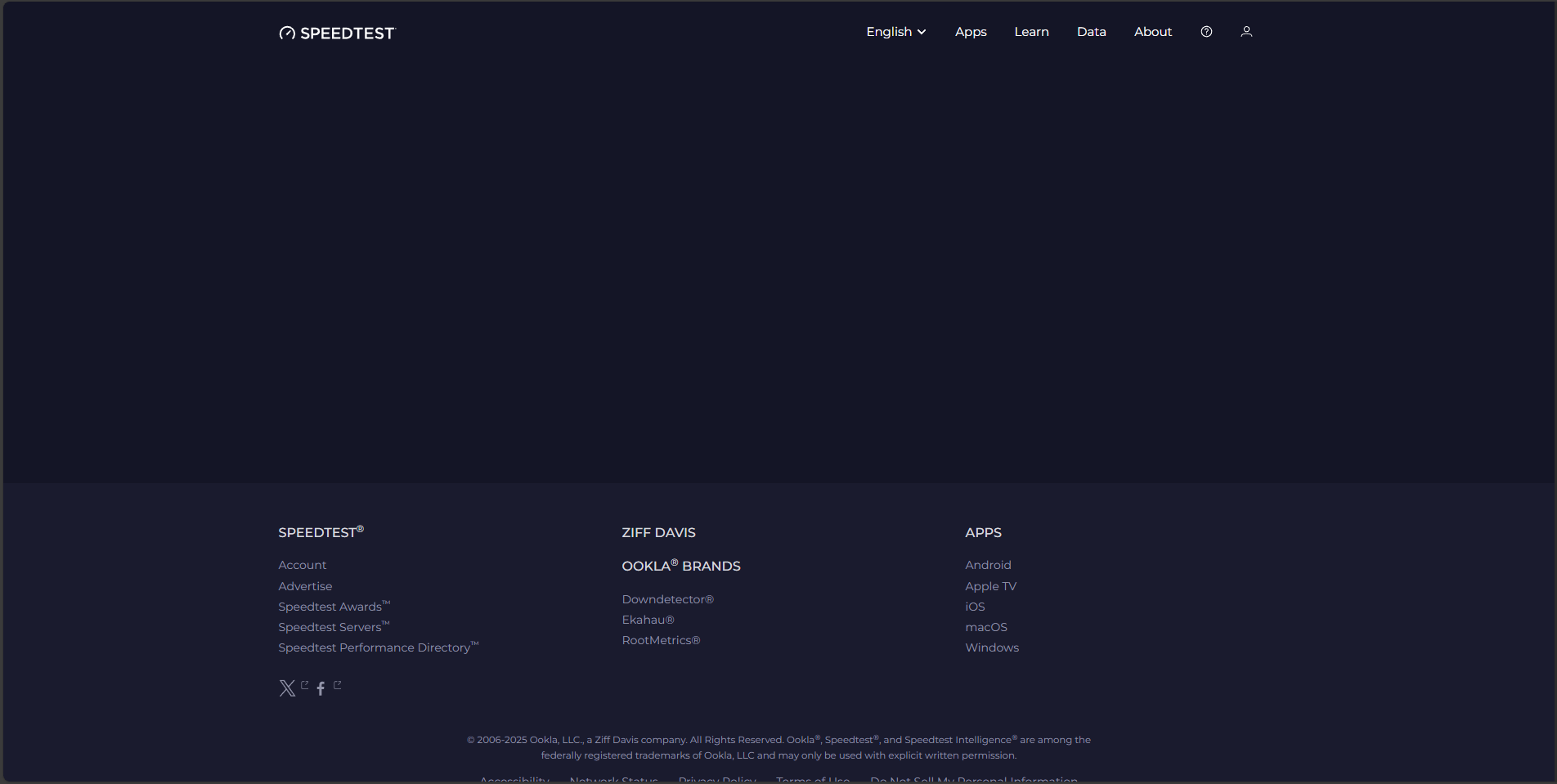Select the iOS app link

click(x=975, y=607)
